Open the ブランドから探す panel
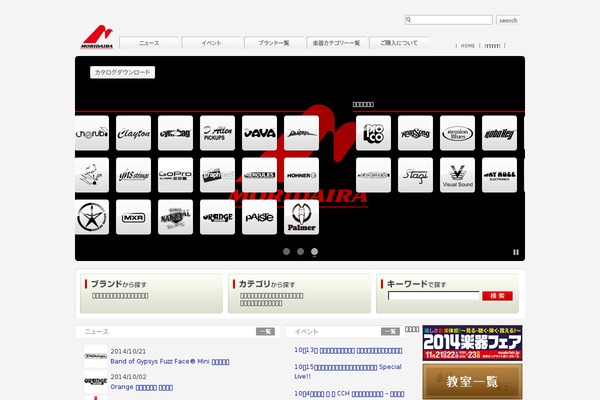 point(152,293)
